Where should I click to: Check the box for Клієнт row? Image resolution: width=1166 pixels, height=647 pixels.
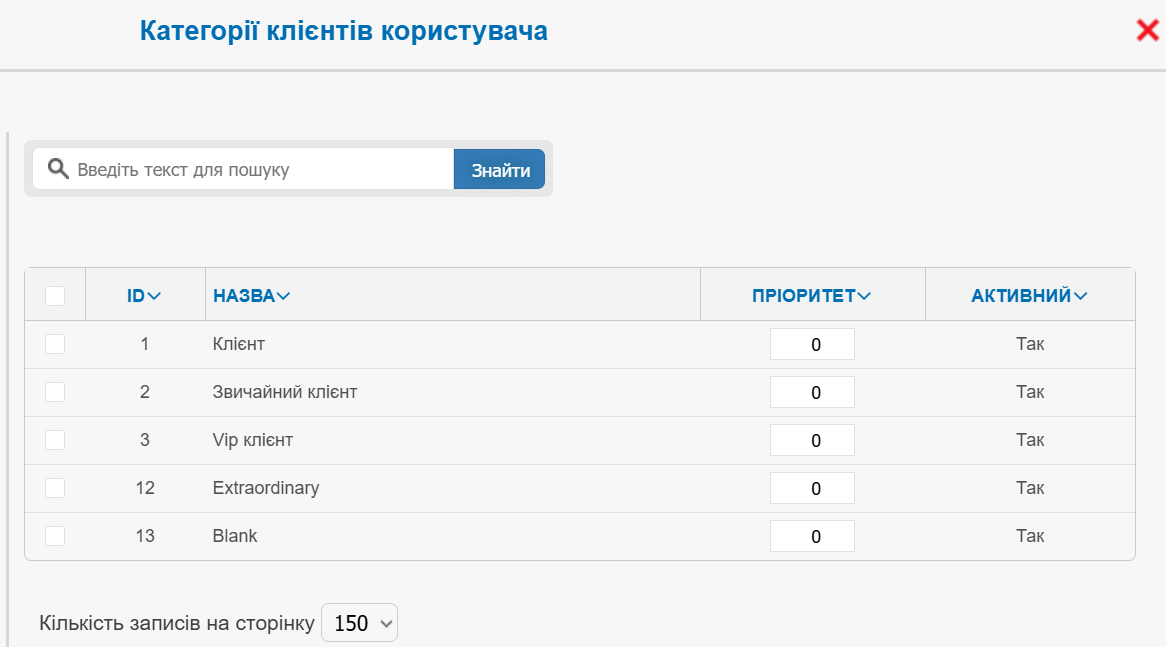pyautogui.click(x=55, y=344)
